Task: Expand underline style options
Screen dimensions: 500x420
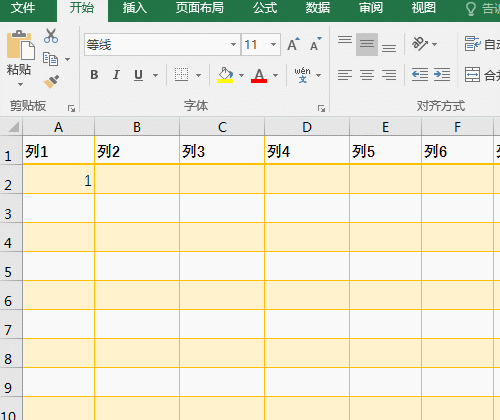Action: [x=155, y=75]
